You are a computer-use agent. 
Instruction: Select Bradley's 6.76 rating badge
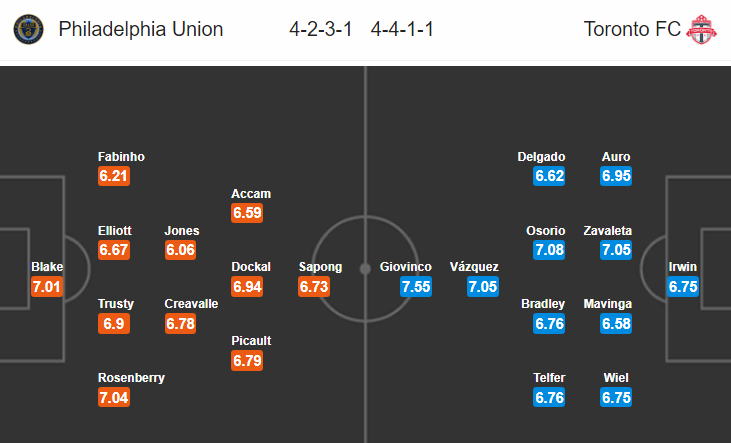(x=549, y=323)
